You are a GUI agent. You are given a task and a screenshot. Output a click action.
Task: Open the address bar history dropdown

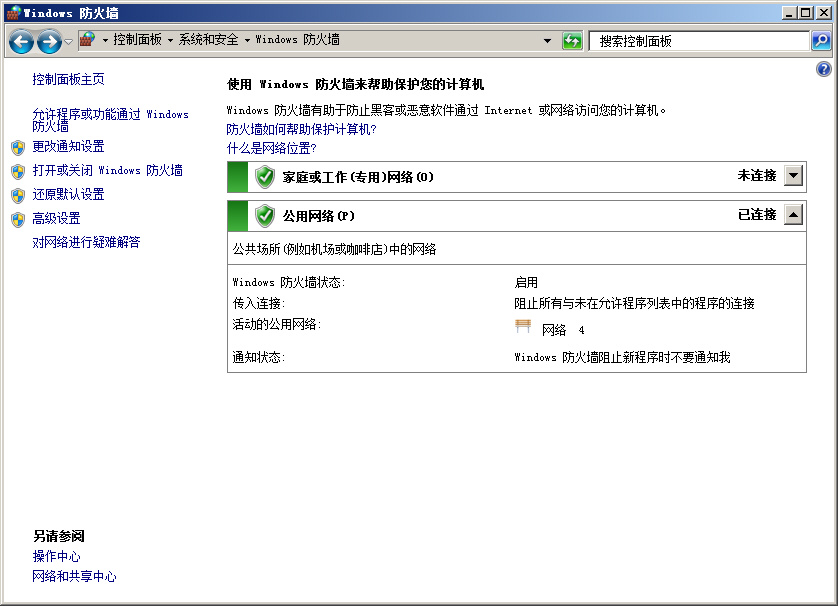click(x=547, y=41)
